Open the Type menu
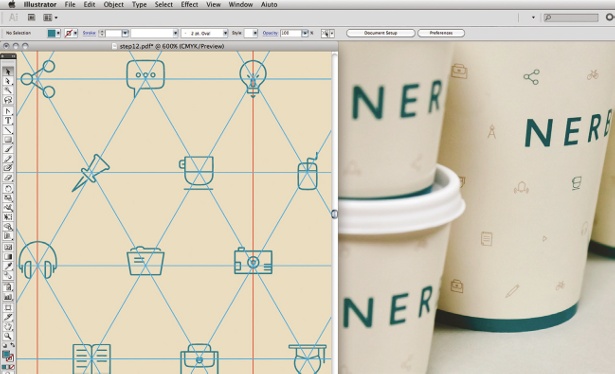 point(139,5)
